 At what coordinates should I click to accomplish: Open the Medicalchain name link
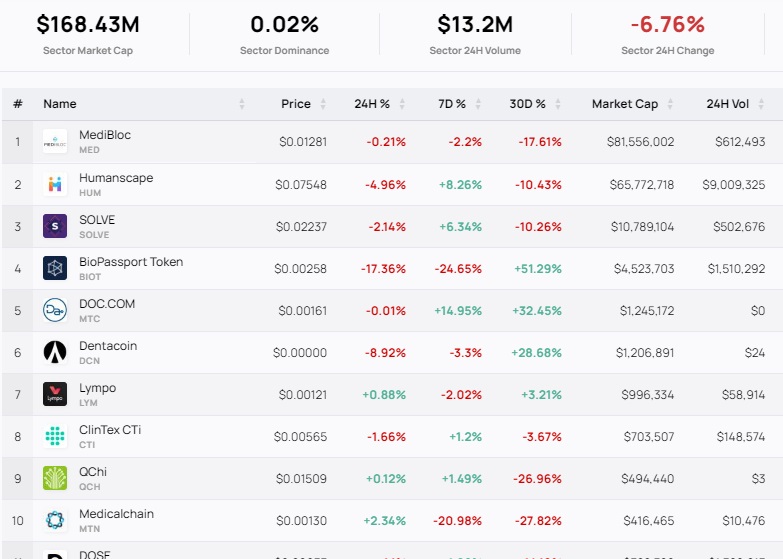pyautogui.click(x=116, y=514)
